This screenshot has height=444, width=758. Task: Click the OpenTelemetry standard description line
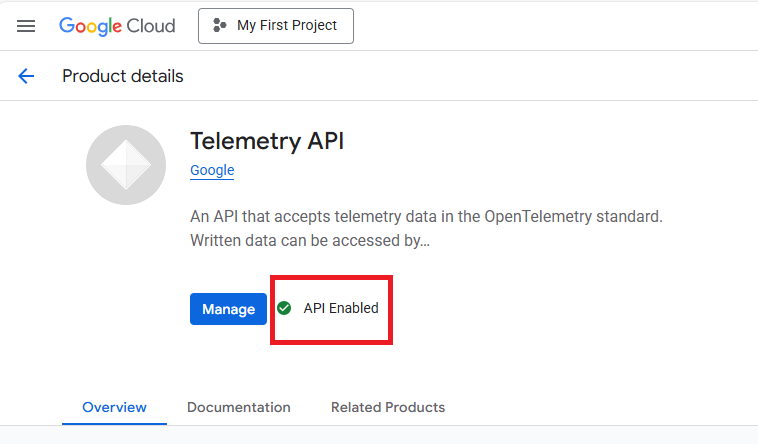tap(426, 216)
